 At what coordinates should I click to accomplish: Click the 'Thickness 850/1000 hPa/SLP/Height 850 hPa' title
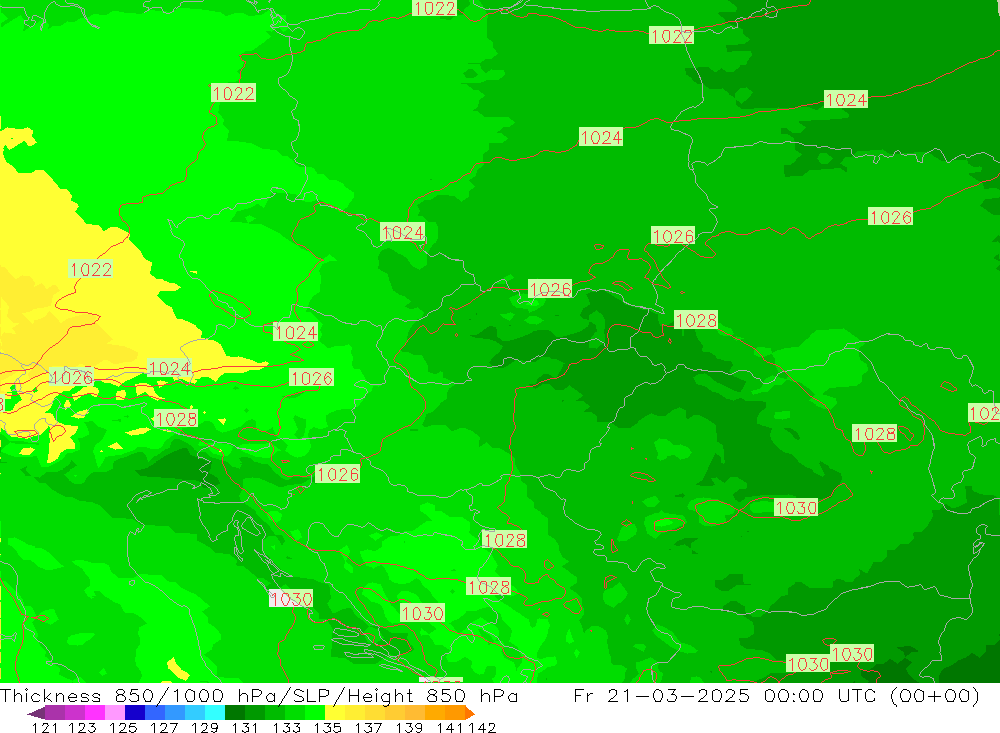(x=259, y=695)
